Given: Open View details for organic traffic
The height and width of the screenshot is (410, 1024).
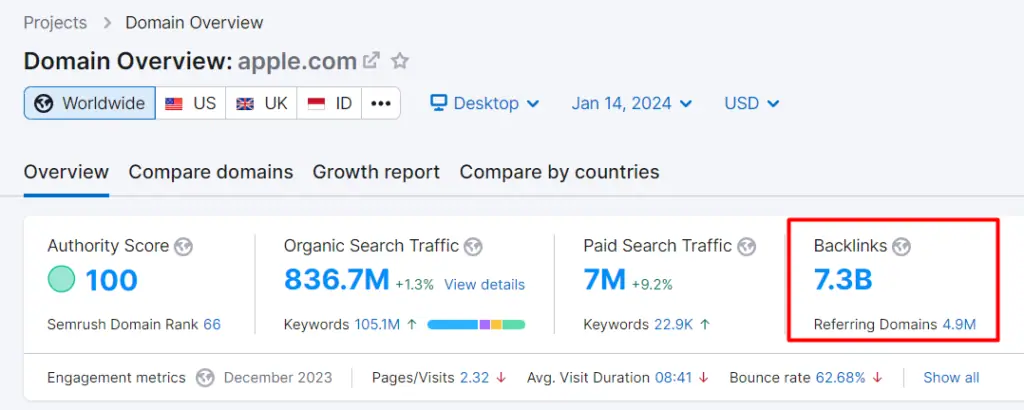Looking at the screenshot, I should pyautogui.click(x=485, y=285).
